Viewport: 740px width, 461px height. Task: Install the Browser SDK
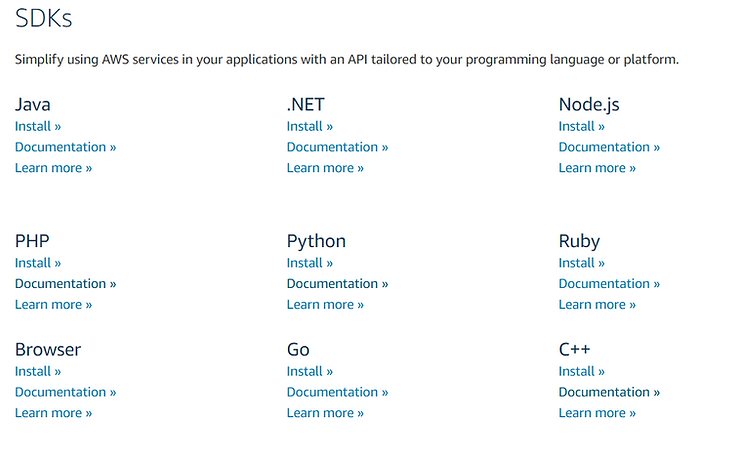tap(37, 371)
